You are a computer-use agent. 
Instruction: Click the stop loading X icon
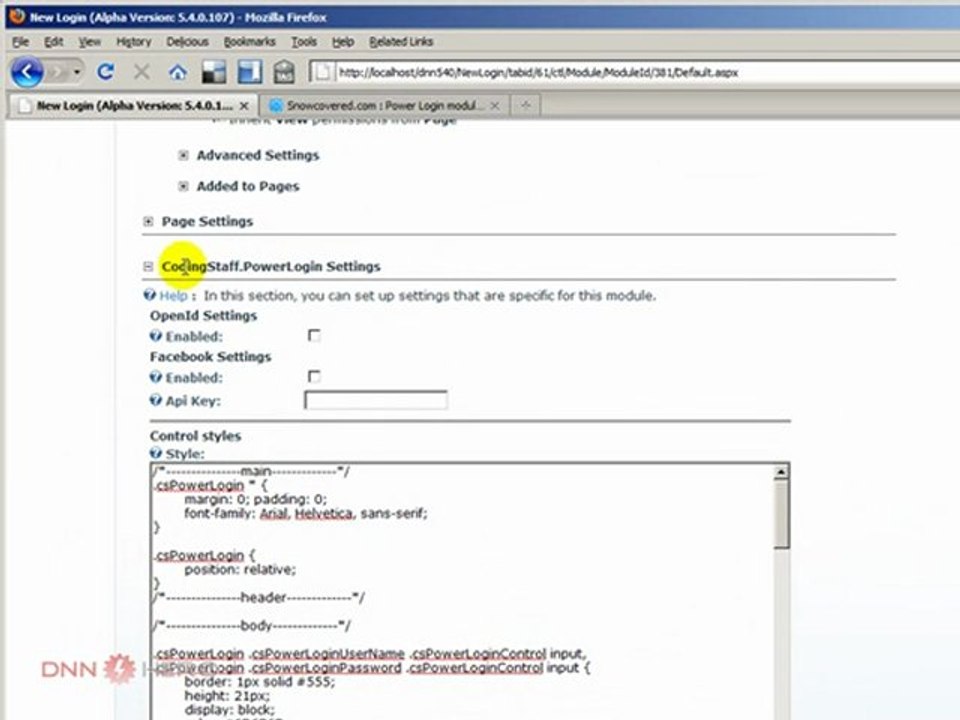pos(142,72)
